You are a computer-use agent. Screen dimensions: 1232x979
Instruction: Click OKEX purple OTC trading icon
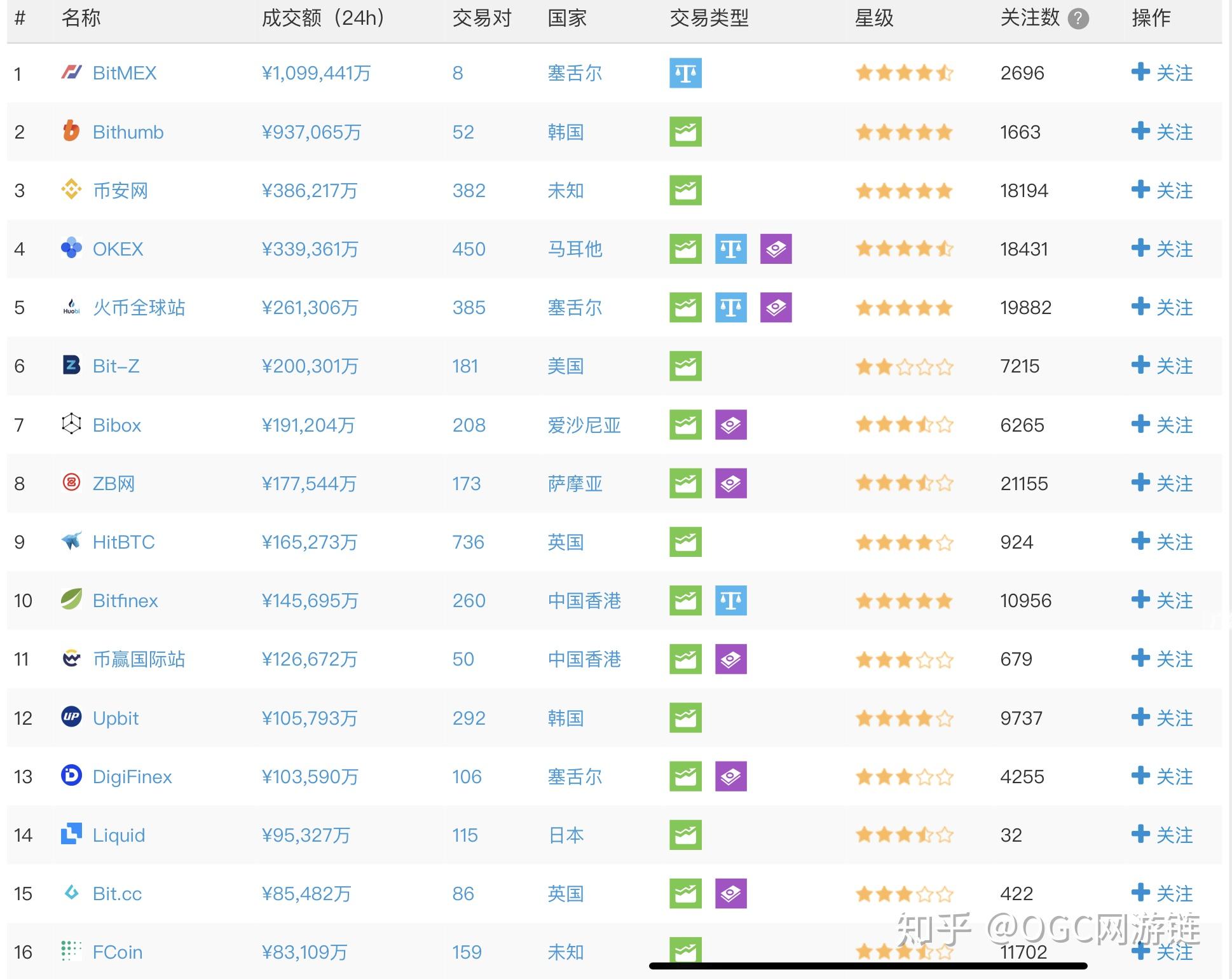pos(776,249)
